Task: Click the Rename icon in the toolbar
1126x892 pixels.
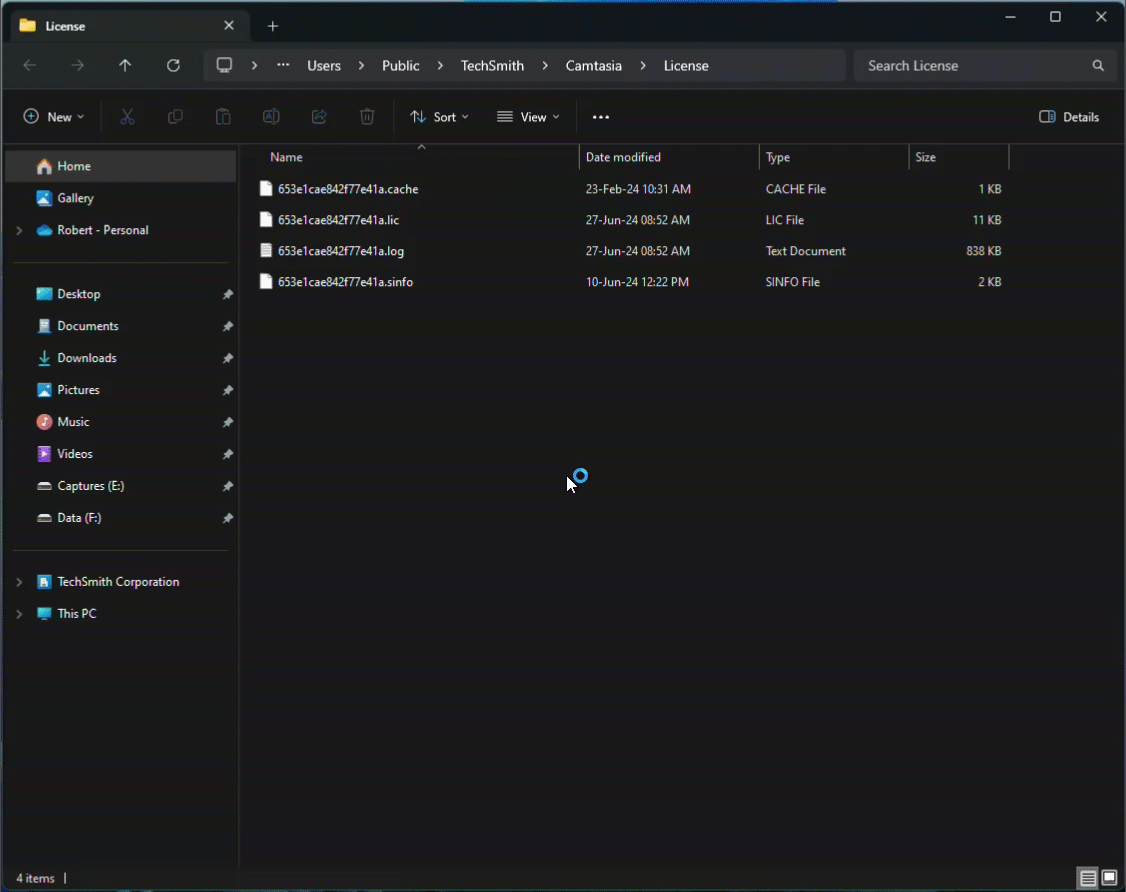Action: [x=271, y=116]
